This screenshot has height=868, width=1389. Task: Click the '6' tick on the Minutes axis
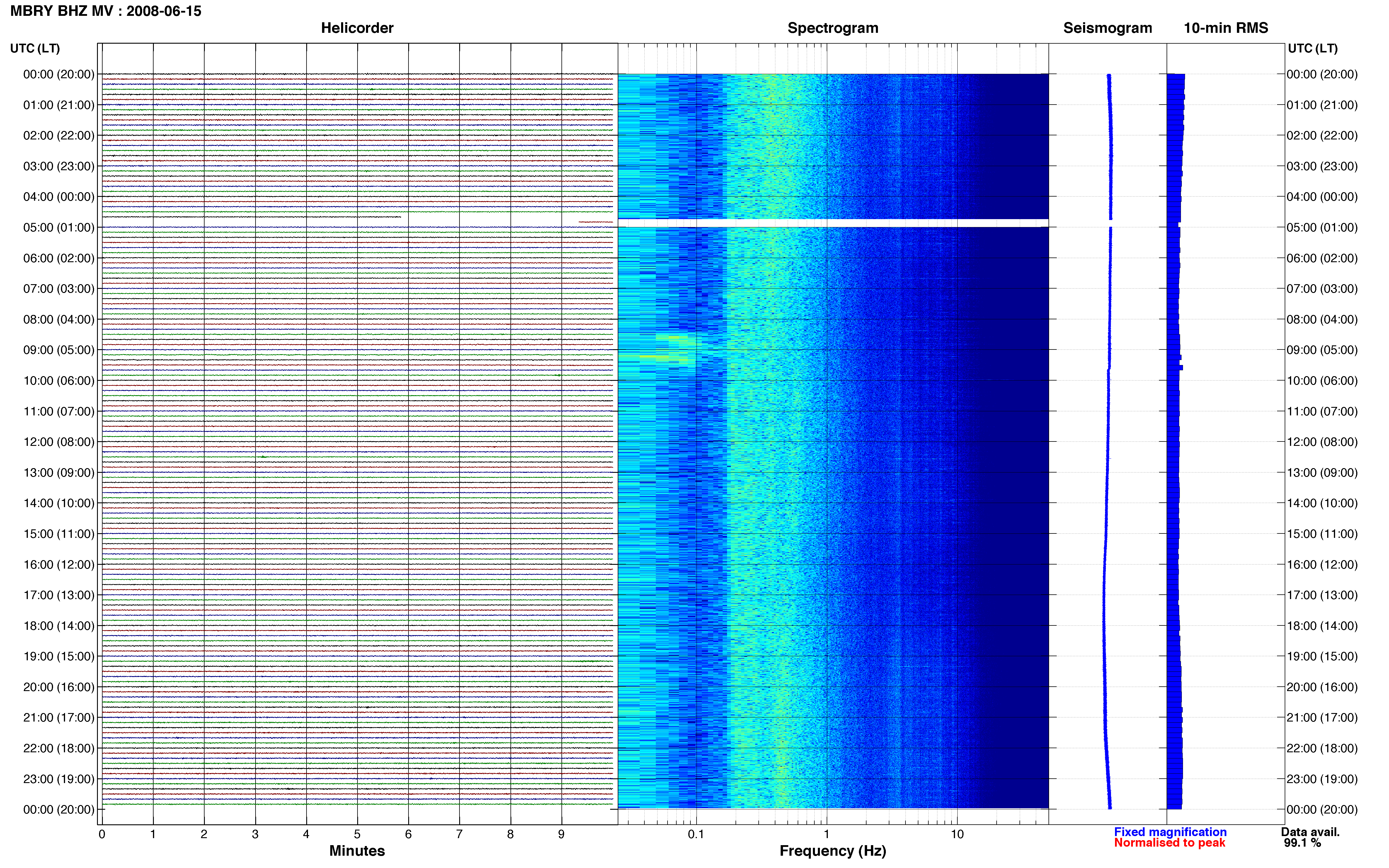click(x=408, y=834)
